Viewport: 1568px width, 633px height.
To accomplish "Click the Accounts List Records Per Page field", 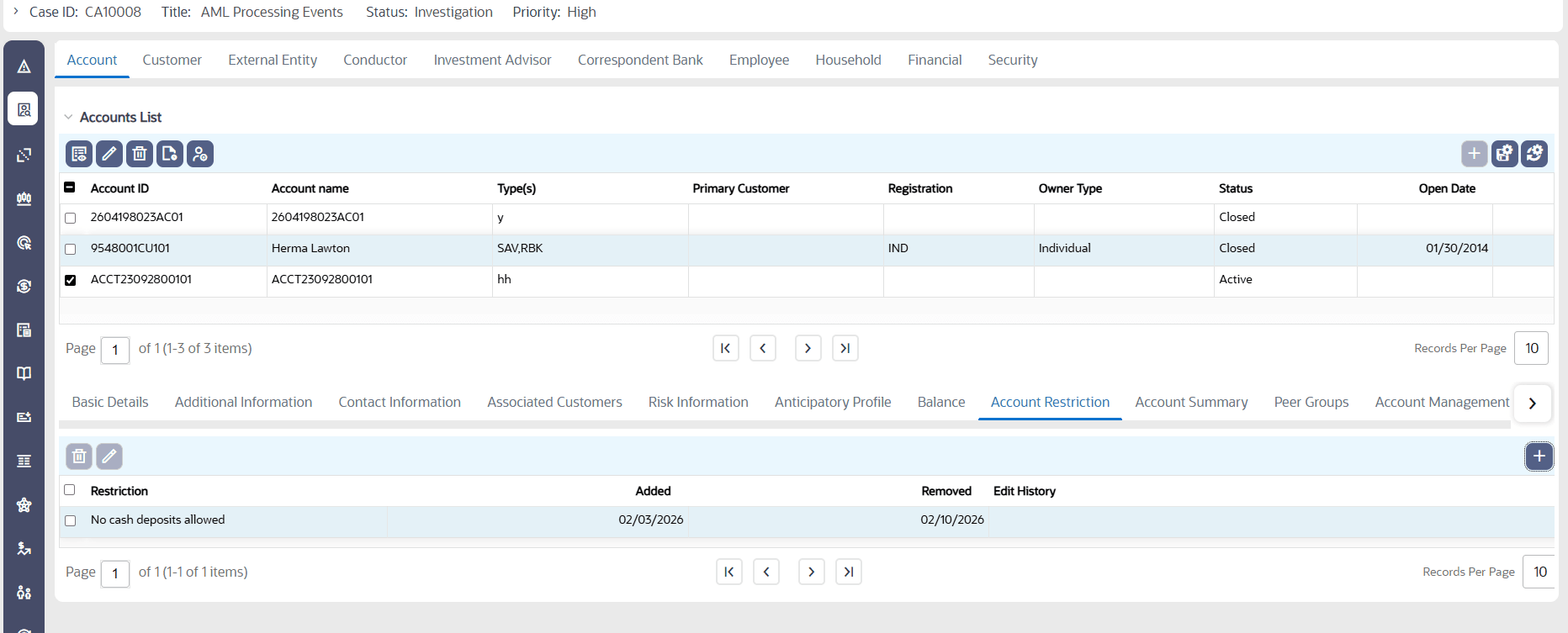I will [x=1532, y=348].
